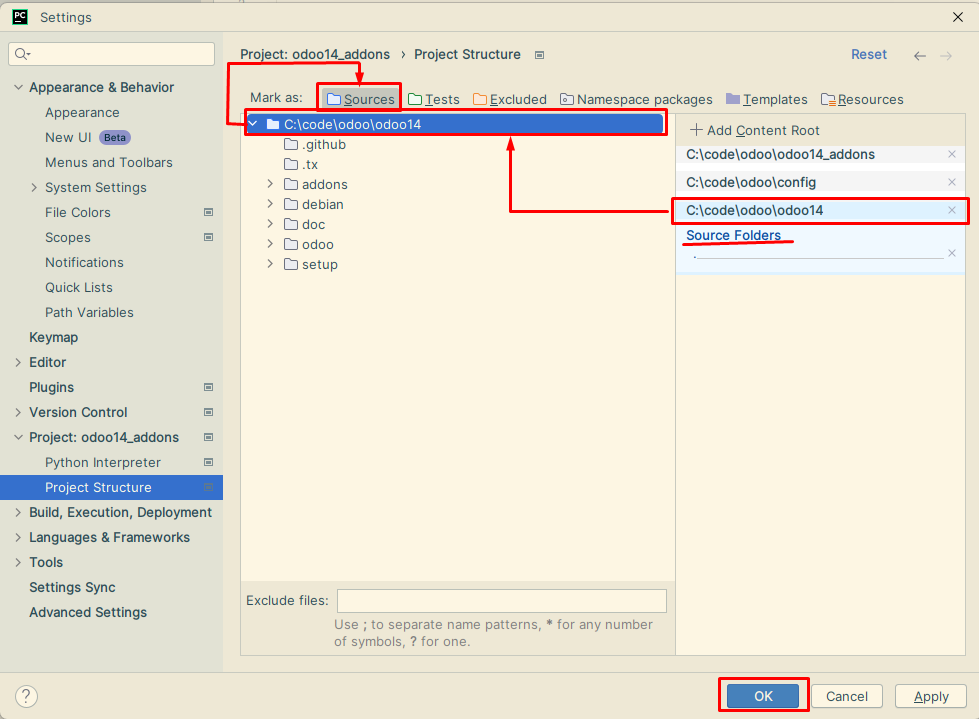Image resolution: width=979 pixels, height=719 pixels.
Task: Click the PyCharm logo in title bar
Action: click(20, 17)
